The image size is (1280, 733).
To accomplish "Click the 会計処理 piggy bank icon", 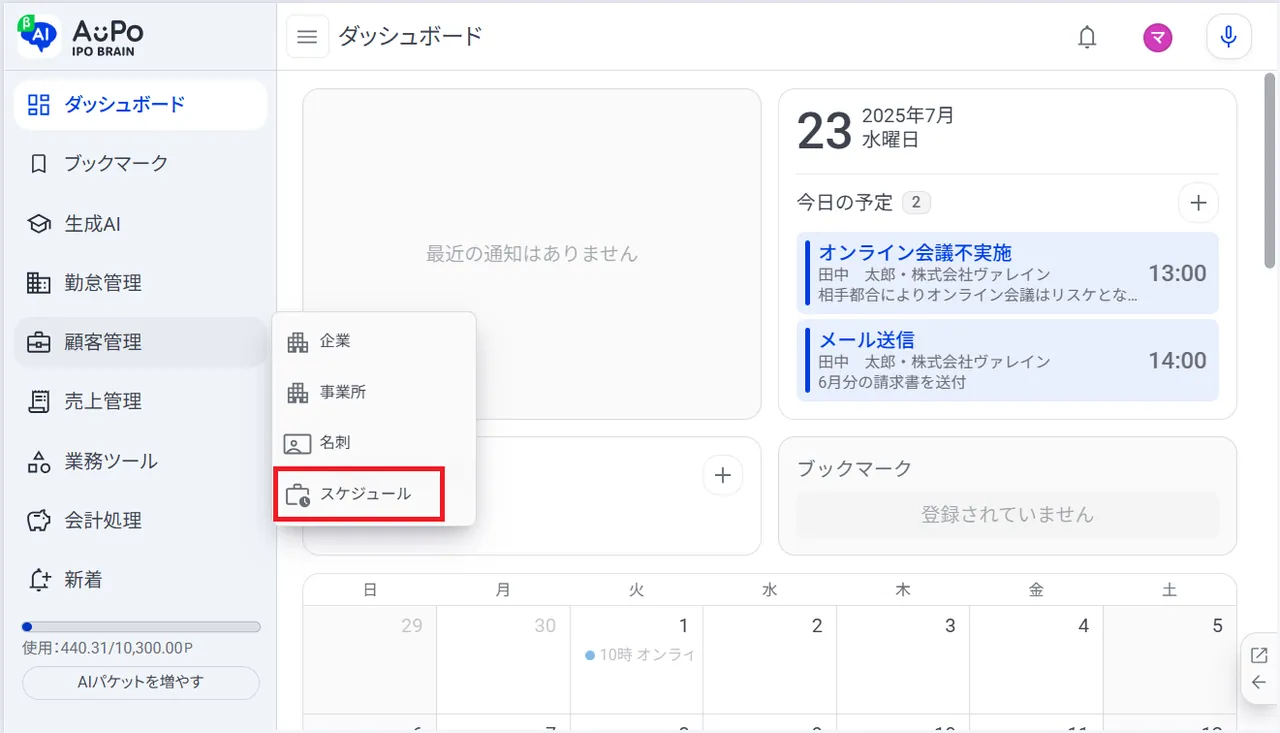I will point(38,520).
